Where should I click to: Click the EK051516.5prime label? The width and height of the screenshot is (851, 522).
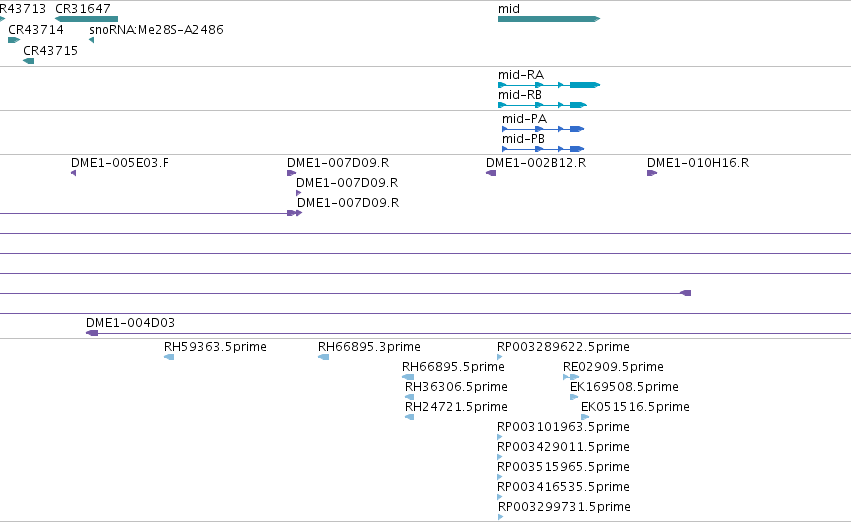click(635, 406)
